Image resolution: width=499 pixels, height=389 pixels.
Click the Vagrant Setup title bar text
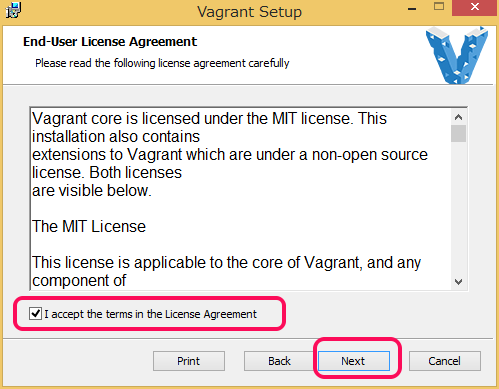click(249, 12)
